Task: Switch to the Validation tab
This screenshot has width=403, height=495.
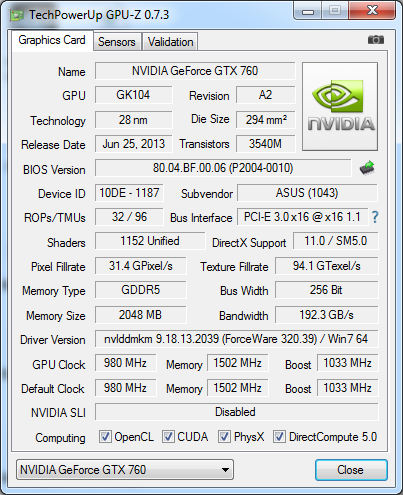Action: tap(170, 42)
